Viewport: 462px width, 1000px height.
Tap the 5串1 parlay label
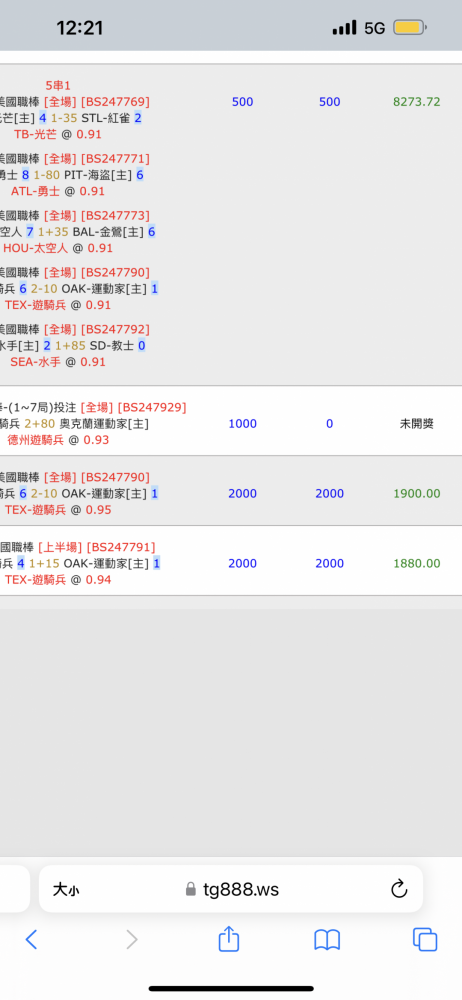point(58,85)
